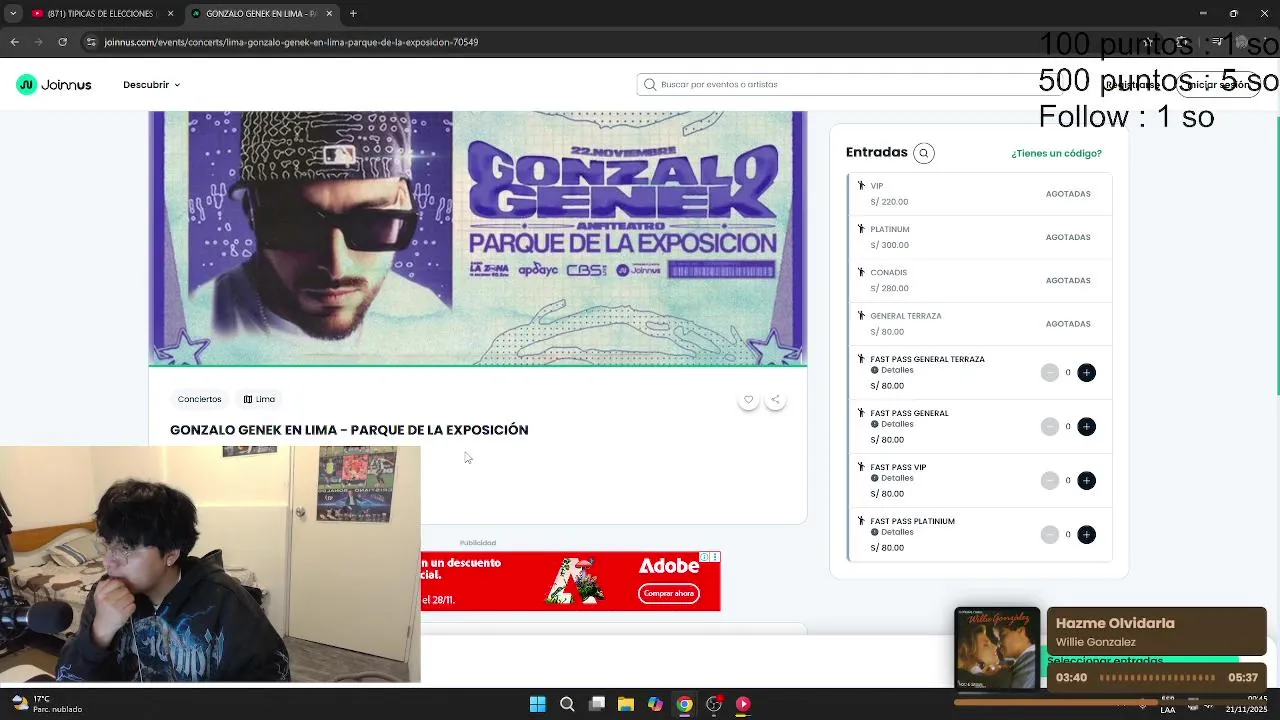Decrease FAST PASS VIP ticket quantity
Image resolution: width=1280 pixels, height=720 pixels.
(1049, 480)
